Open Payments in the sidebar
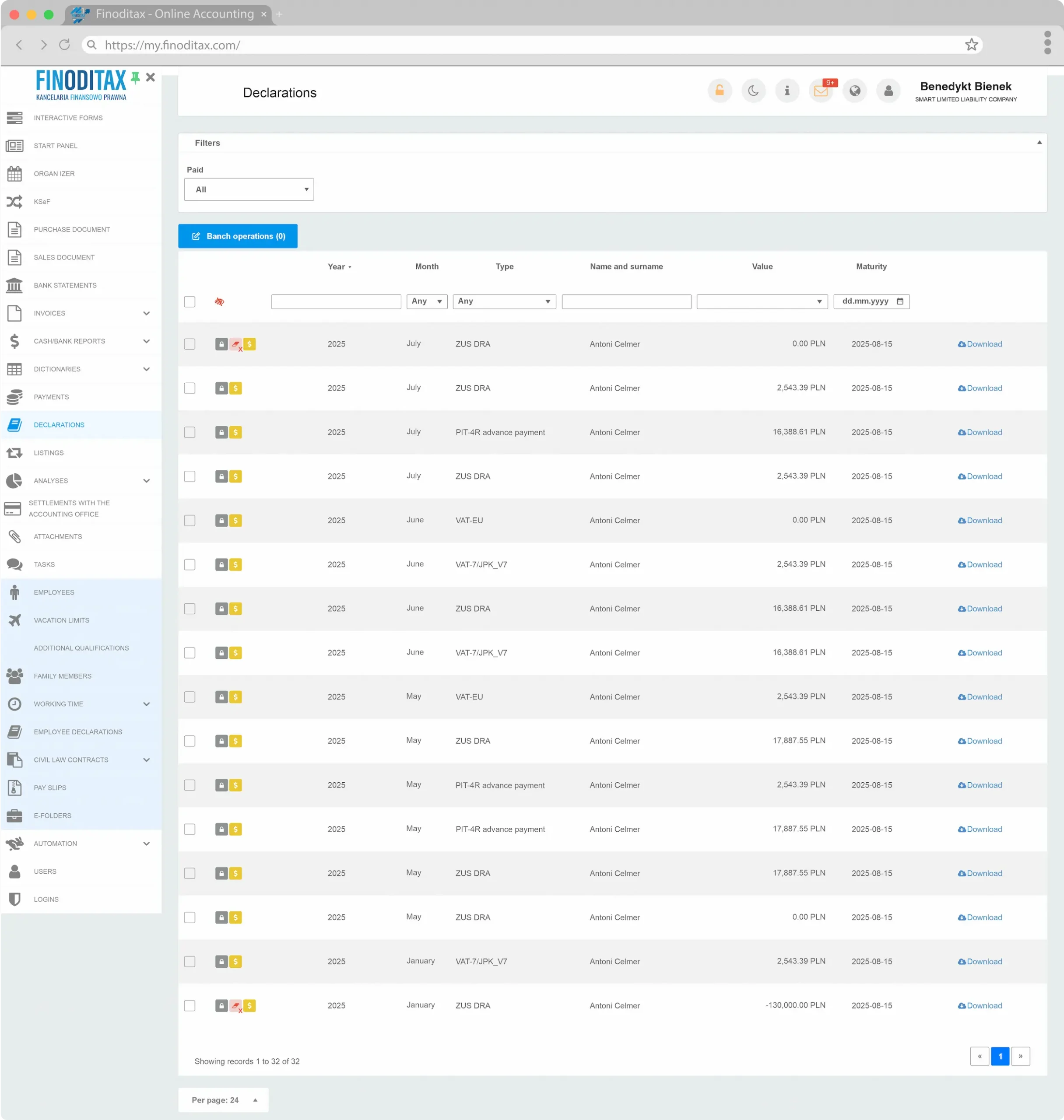1064x1120 pixels. (51, 397)
